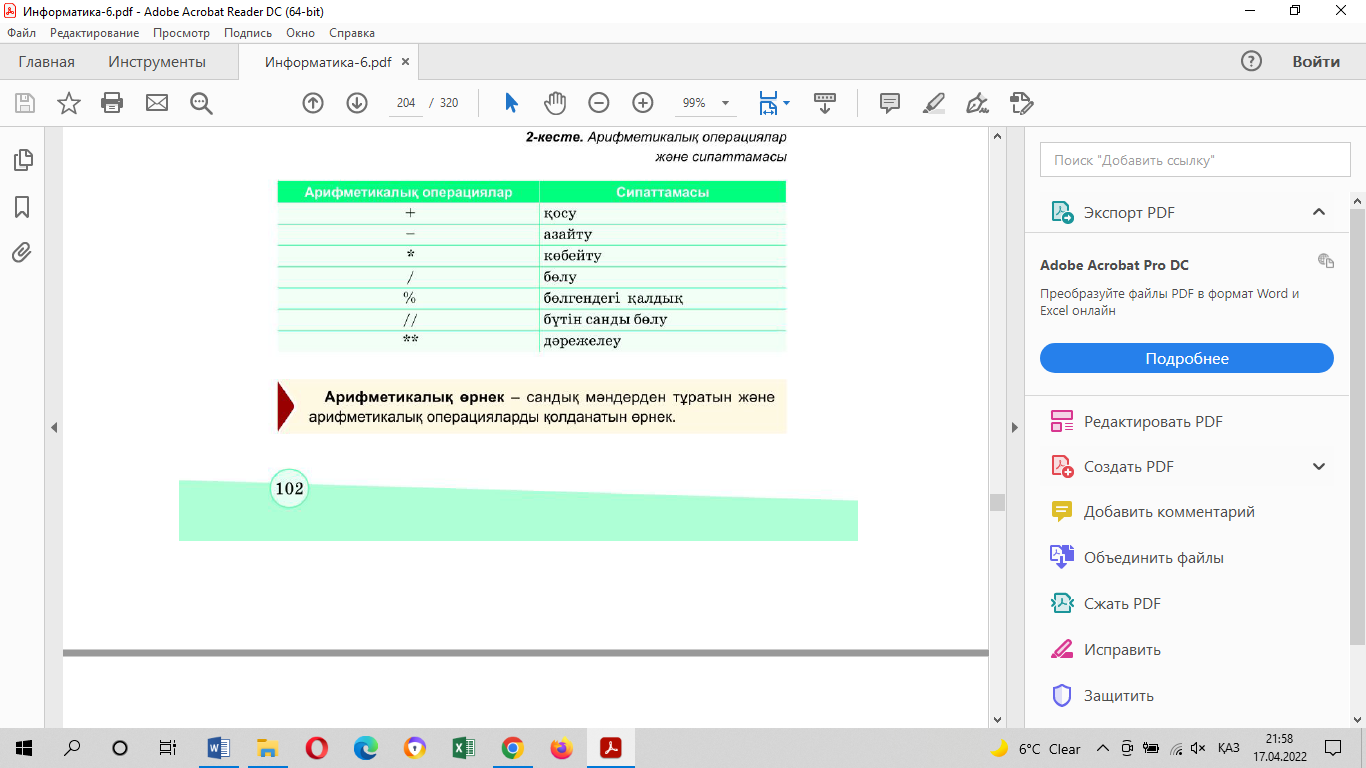Add the document to starred (bookmark star icon)
1366x768 pixels.
(x=68, y=103)
